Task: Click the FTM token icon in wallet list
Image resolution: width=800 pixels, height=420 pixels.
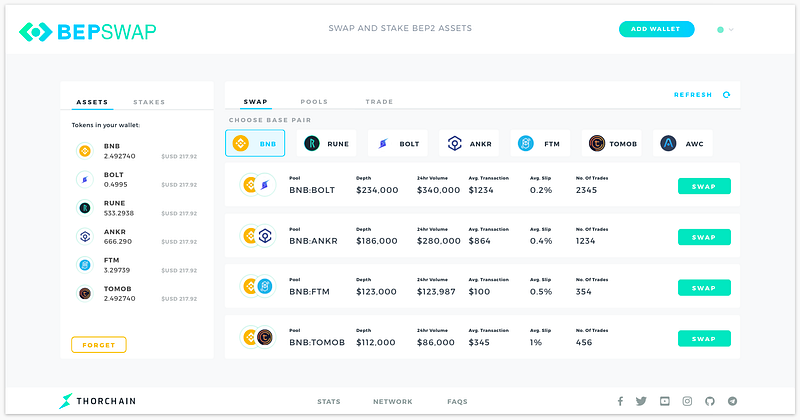Action: click(85, 265)
